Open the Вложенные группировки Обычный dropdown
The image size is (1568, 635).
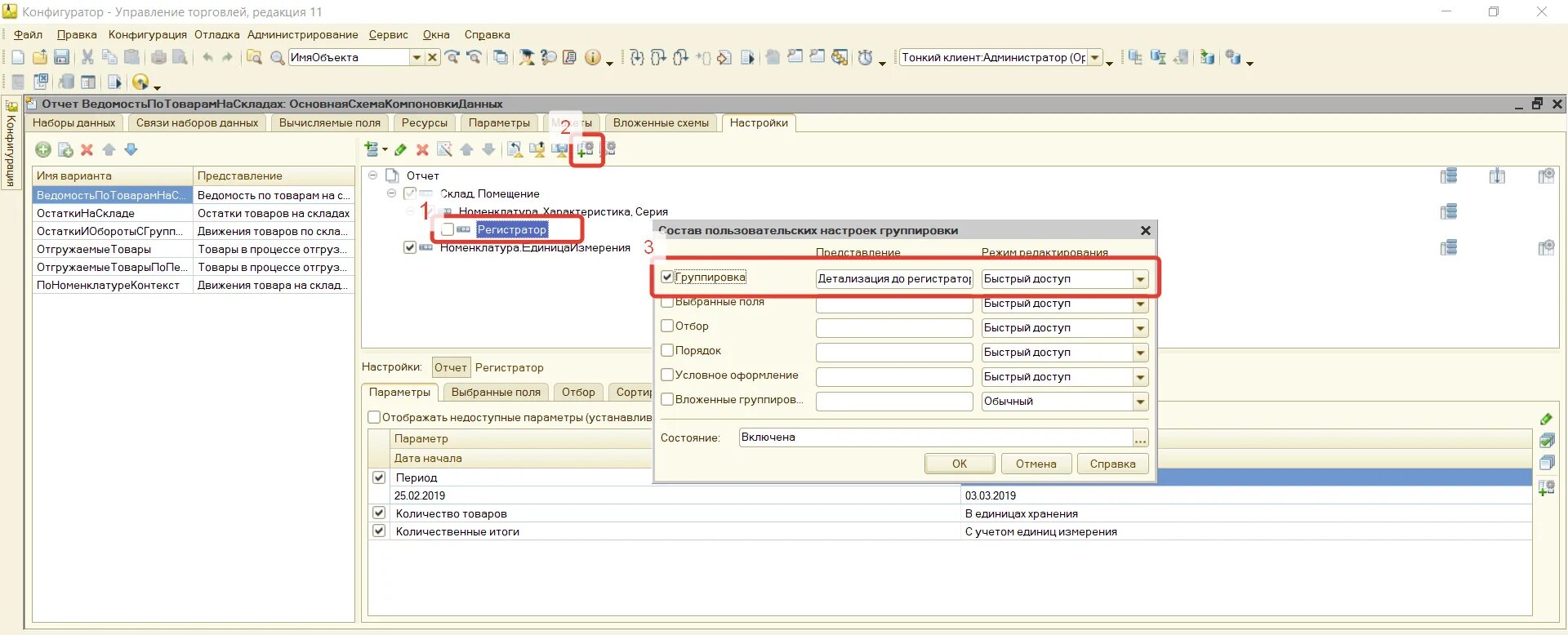point(1140,402)
